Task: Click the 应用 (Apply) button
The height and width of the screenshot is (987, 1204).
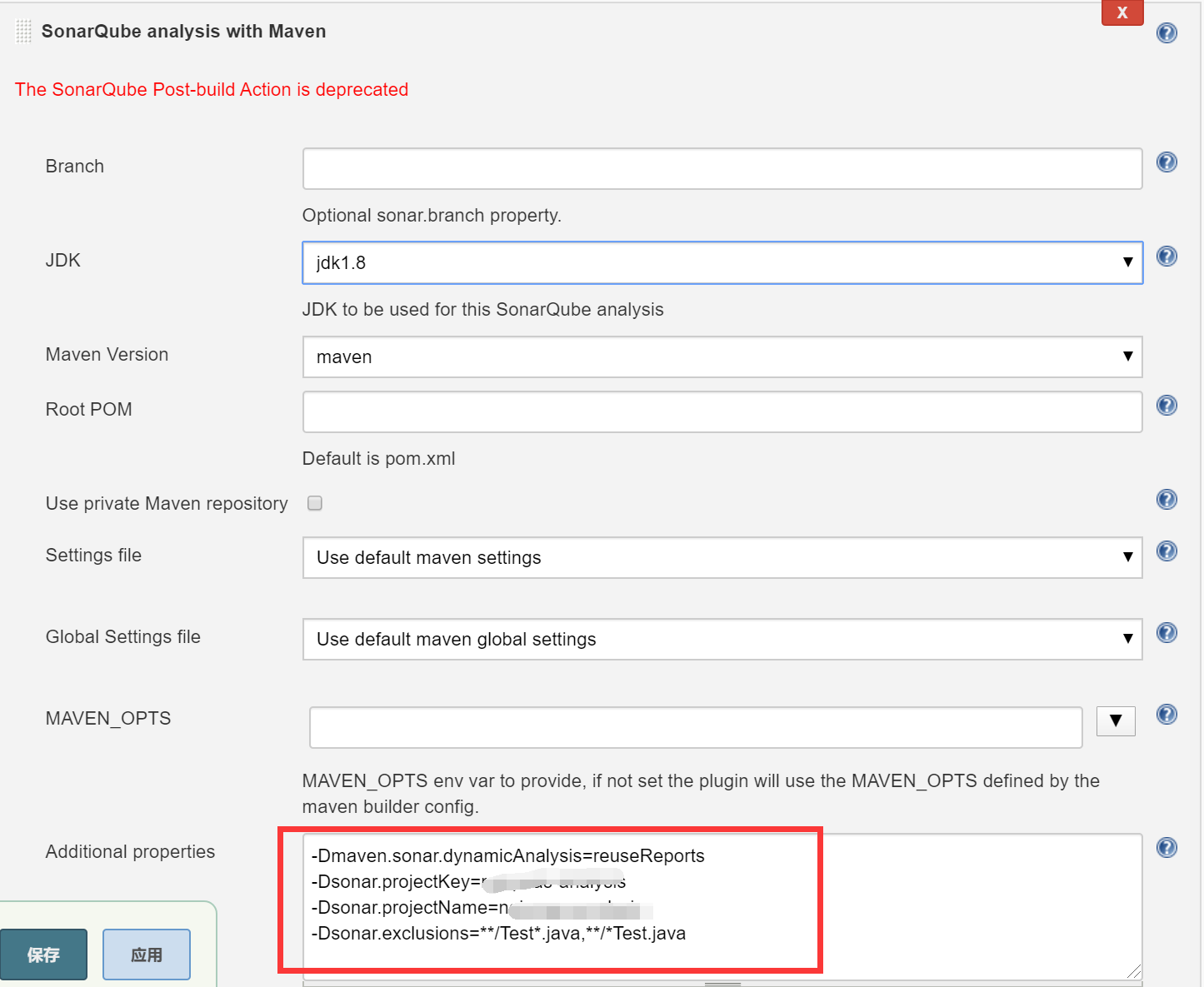Action: (x=147, y=954)
